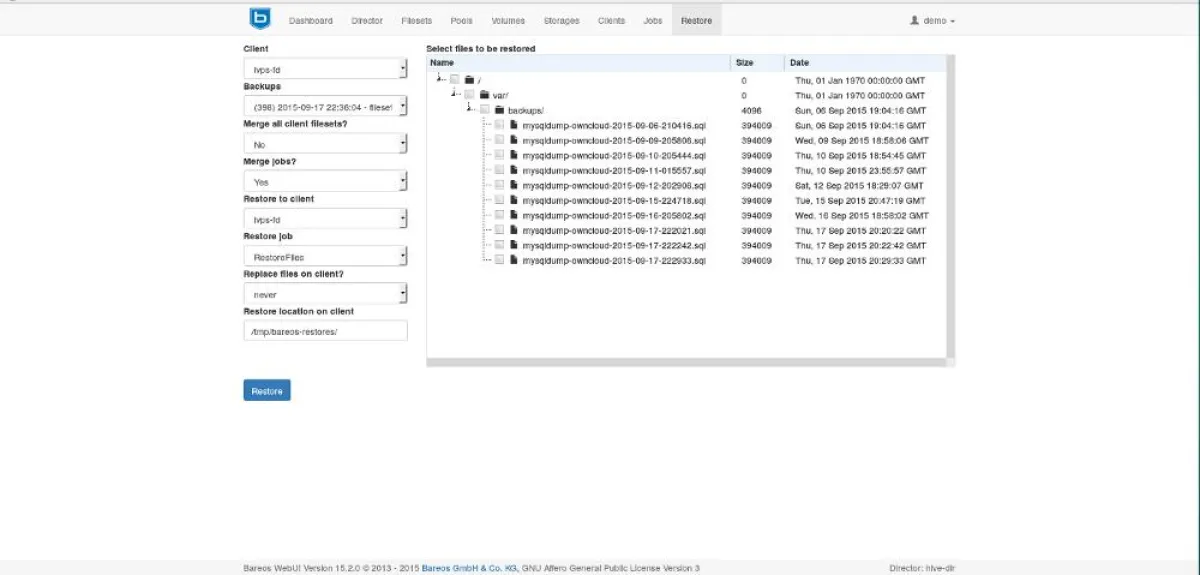Click the backups/ folder icon

tap(499, 109)
